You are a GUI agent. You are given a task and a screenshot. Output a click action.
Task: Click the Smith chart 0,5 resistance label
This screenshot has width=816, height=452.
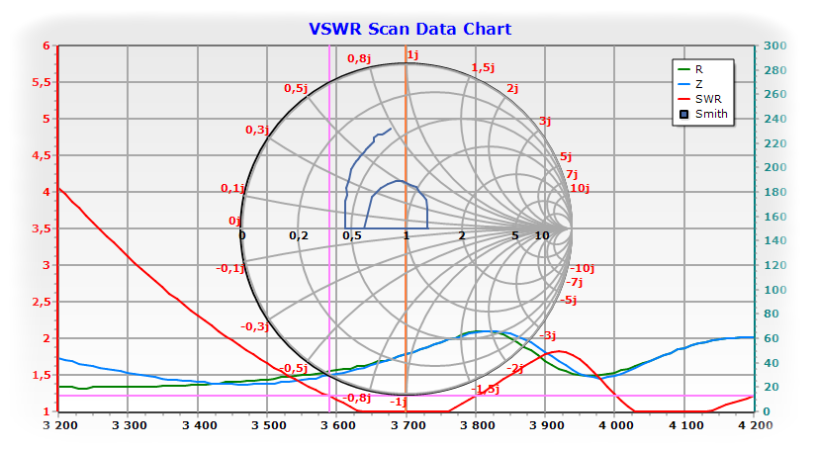tap(352, 236)
